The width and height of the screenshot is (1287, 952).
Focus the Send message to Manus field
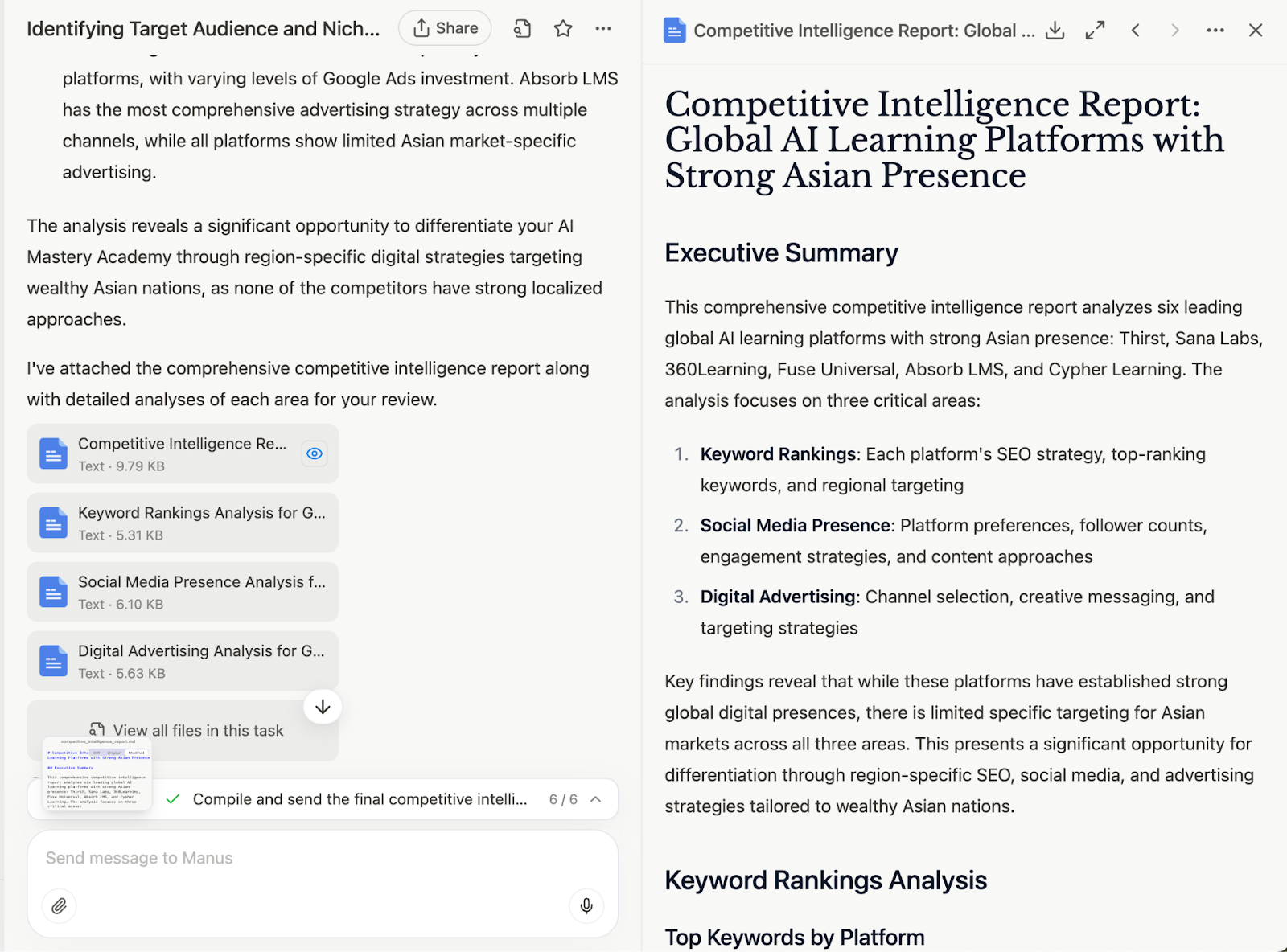[x=323, y=858]
